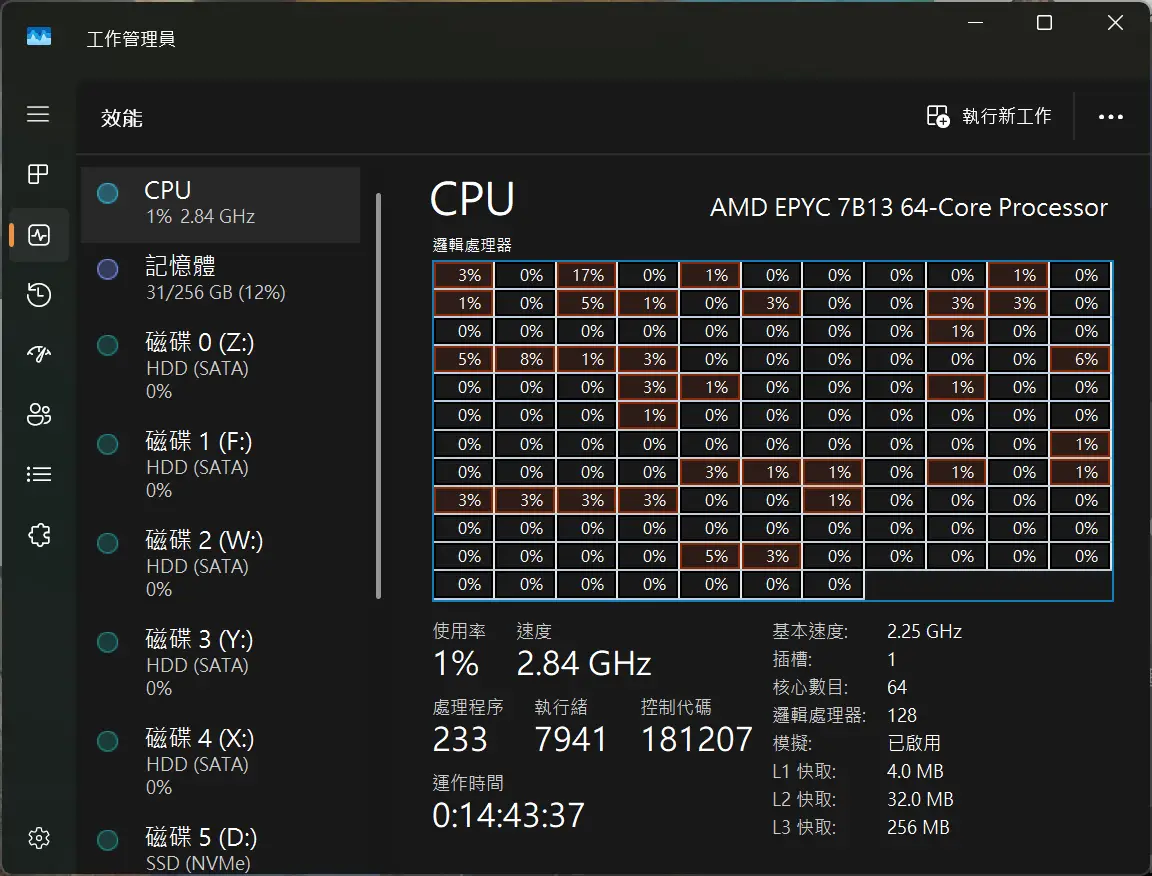Toggle the hamburger navigation menu
This screenshot has height=876, width=1152.
point(38,114)
